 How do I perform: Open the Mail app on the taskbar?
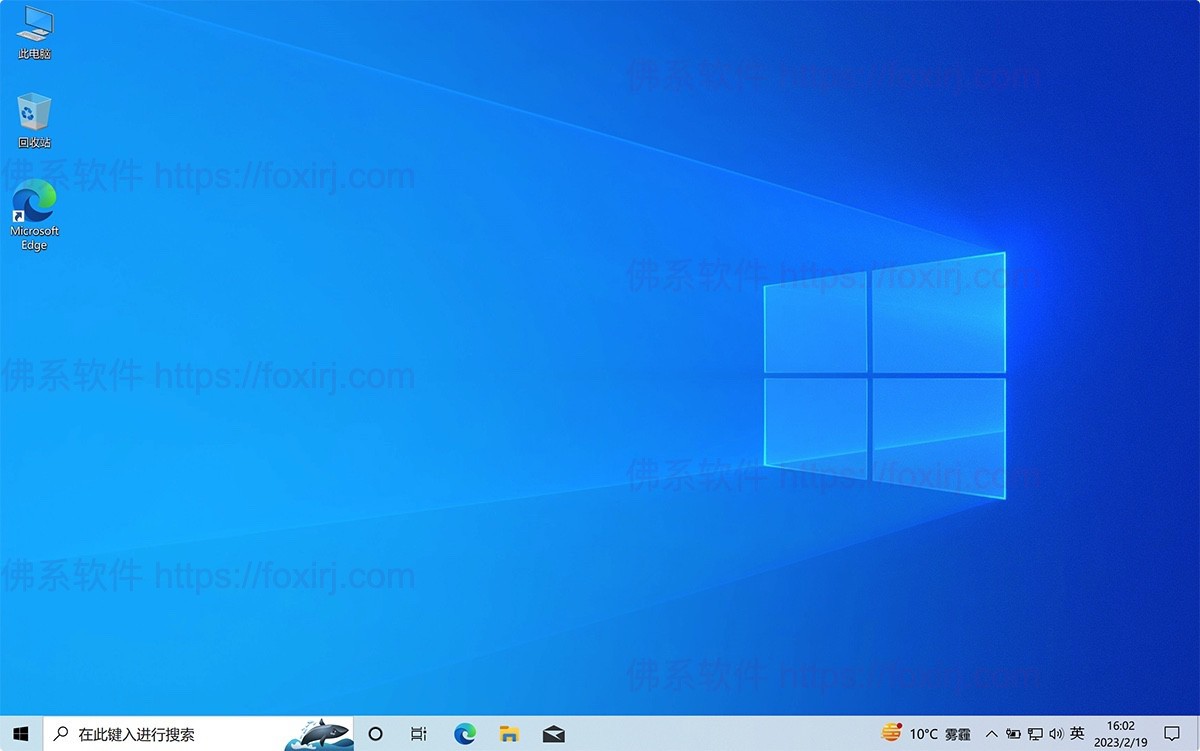point(552,733)
